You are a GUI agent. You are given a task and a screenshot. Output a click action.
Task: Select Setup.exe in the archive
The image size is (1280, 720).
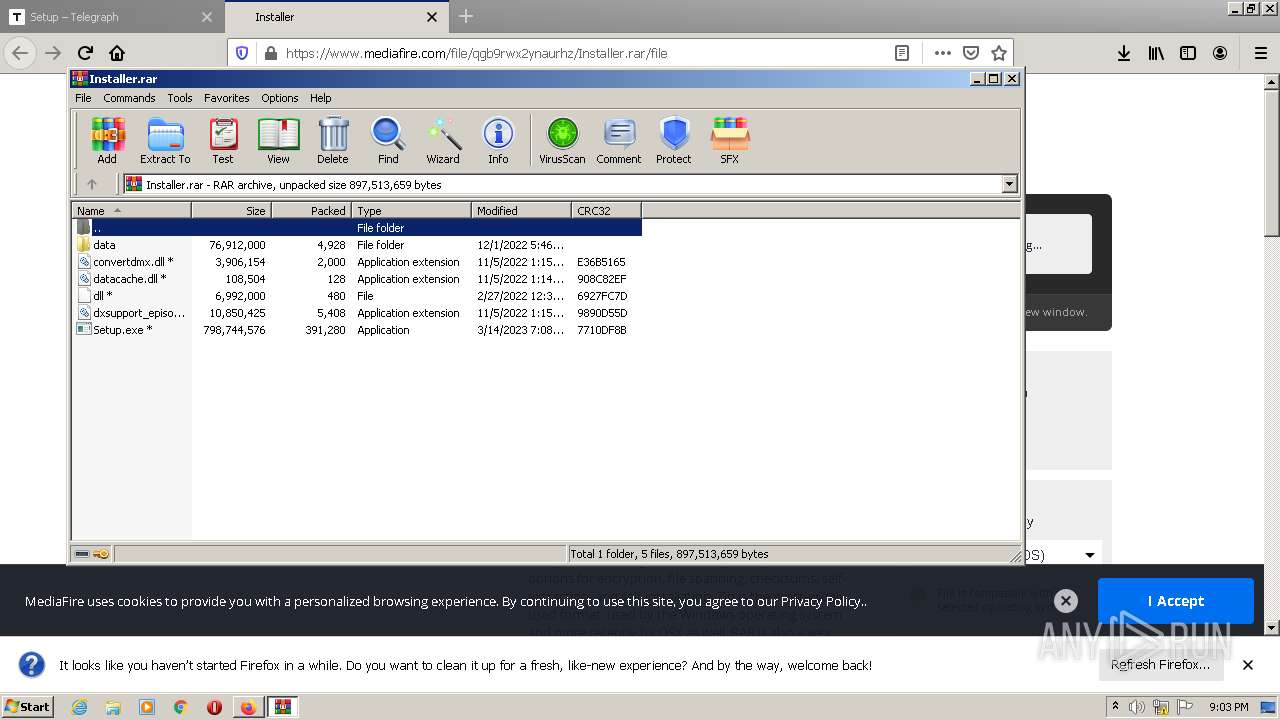(357, 330)
